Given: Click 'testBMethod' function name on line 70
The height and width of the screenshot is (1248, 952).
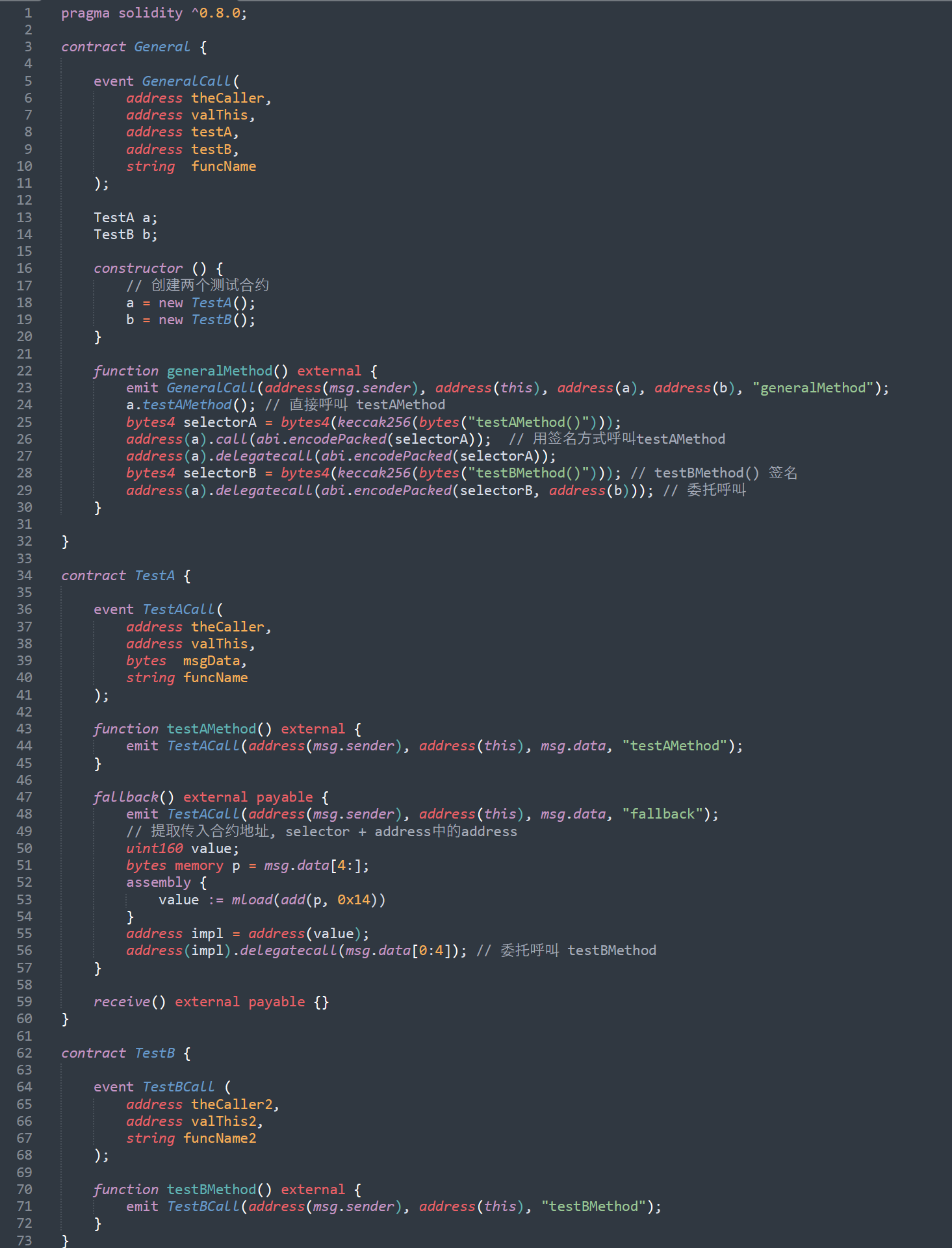Looking at the screenshot, I should (x=212, y=1190).
